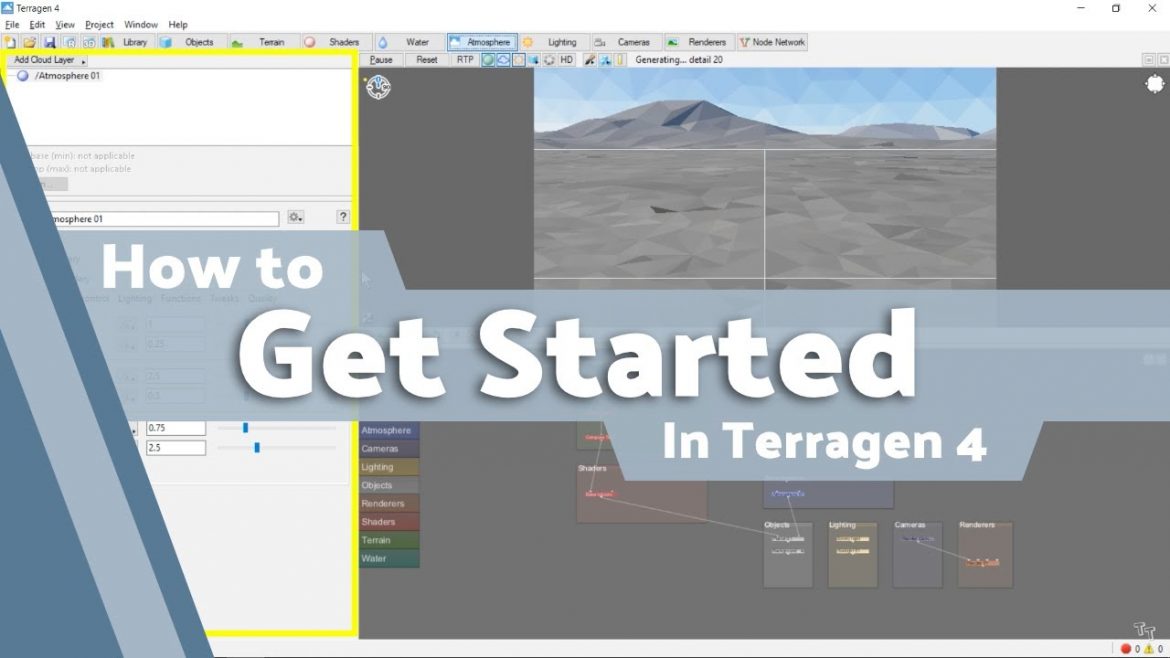The image size is (1170, 658).
Task: Open the Shaders layout view
Action: (336, 42)
